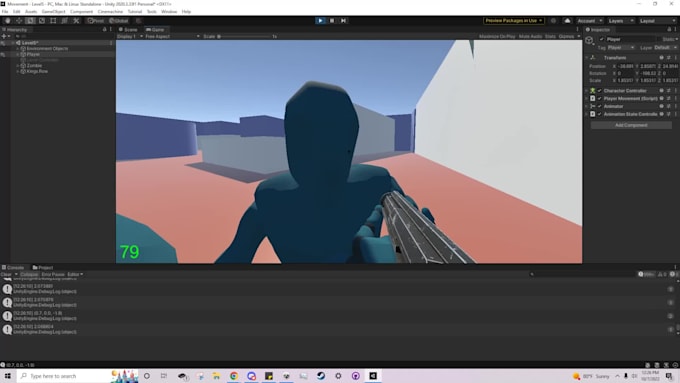Open the Tag Player dropdown
680x383 pixels.
(x=621, y=48)
